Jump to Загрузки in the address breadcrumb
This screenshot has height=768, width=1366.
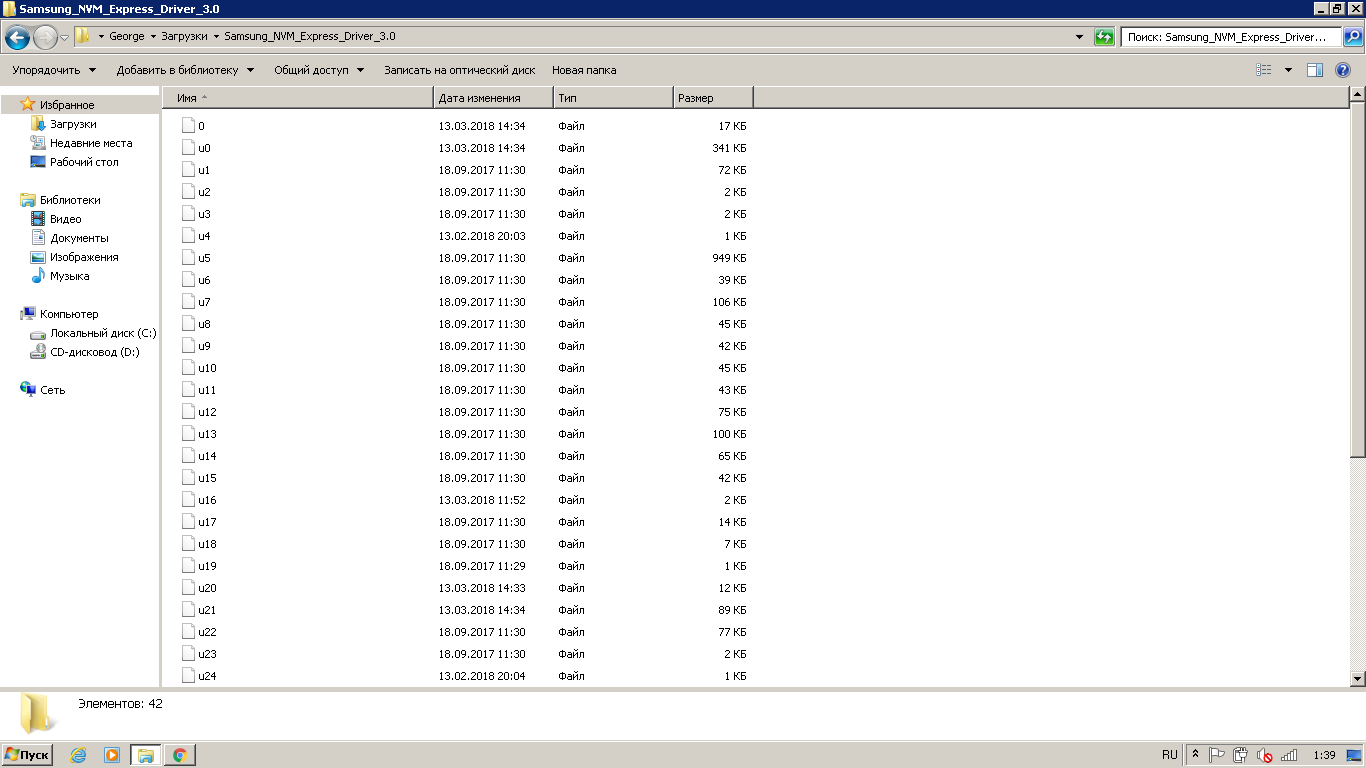coord(185,37)
